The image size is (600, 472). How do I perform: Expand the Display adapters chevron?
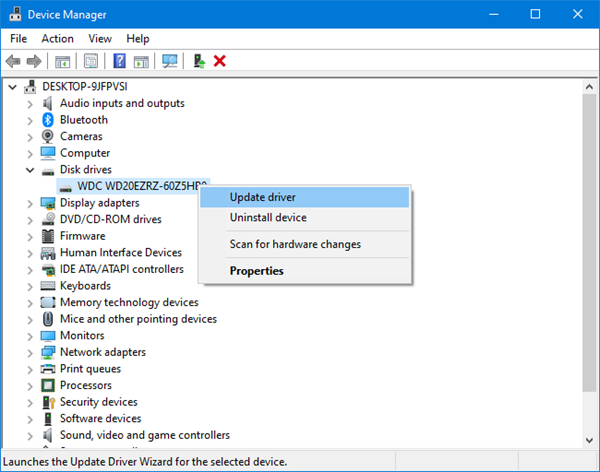(x=30, y=204)
